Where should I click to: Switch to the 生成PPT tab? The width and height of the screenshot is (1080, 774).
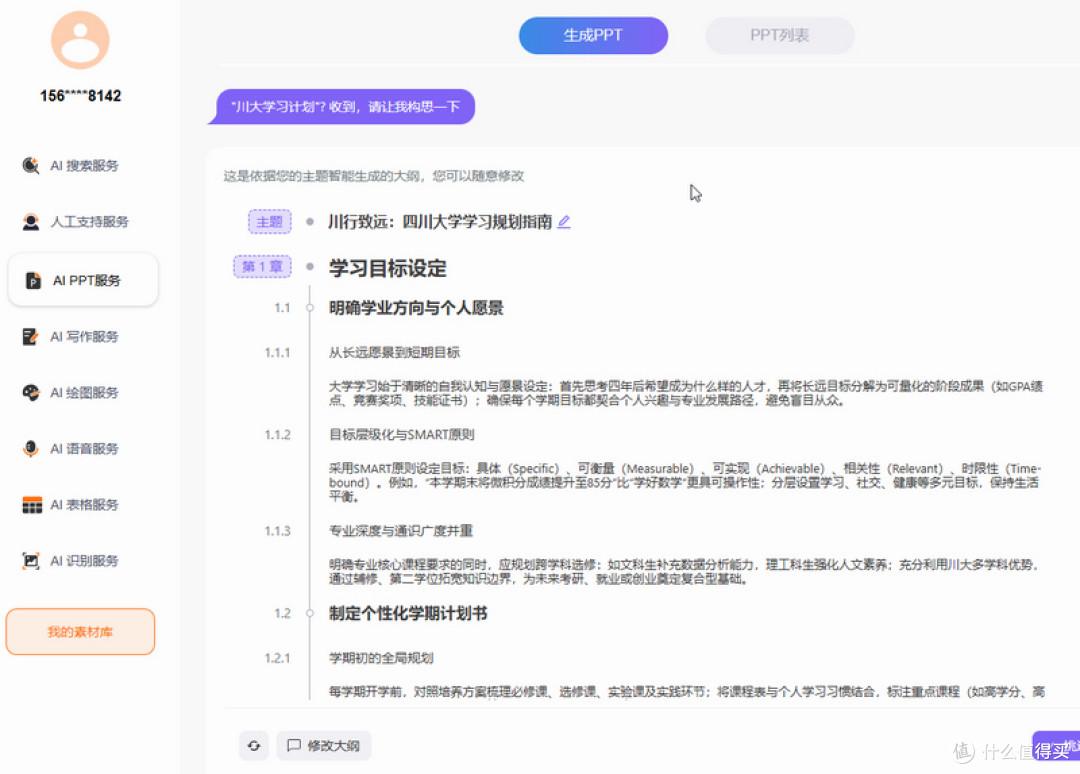coord(593,35)
